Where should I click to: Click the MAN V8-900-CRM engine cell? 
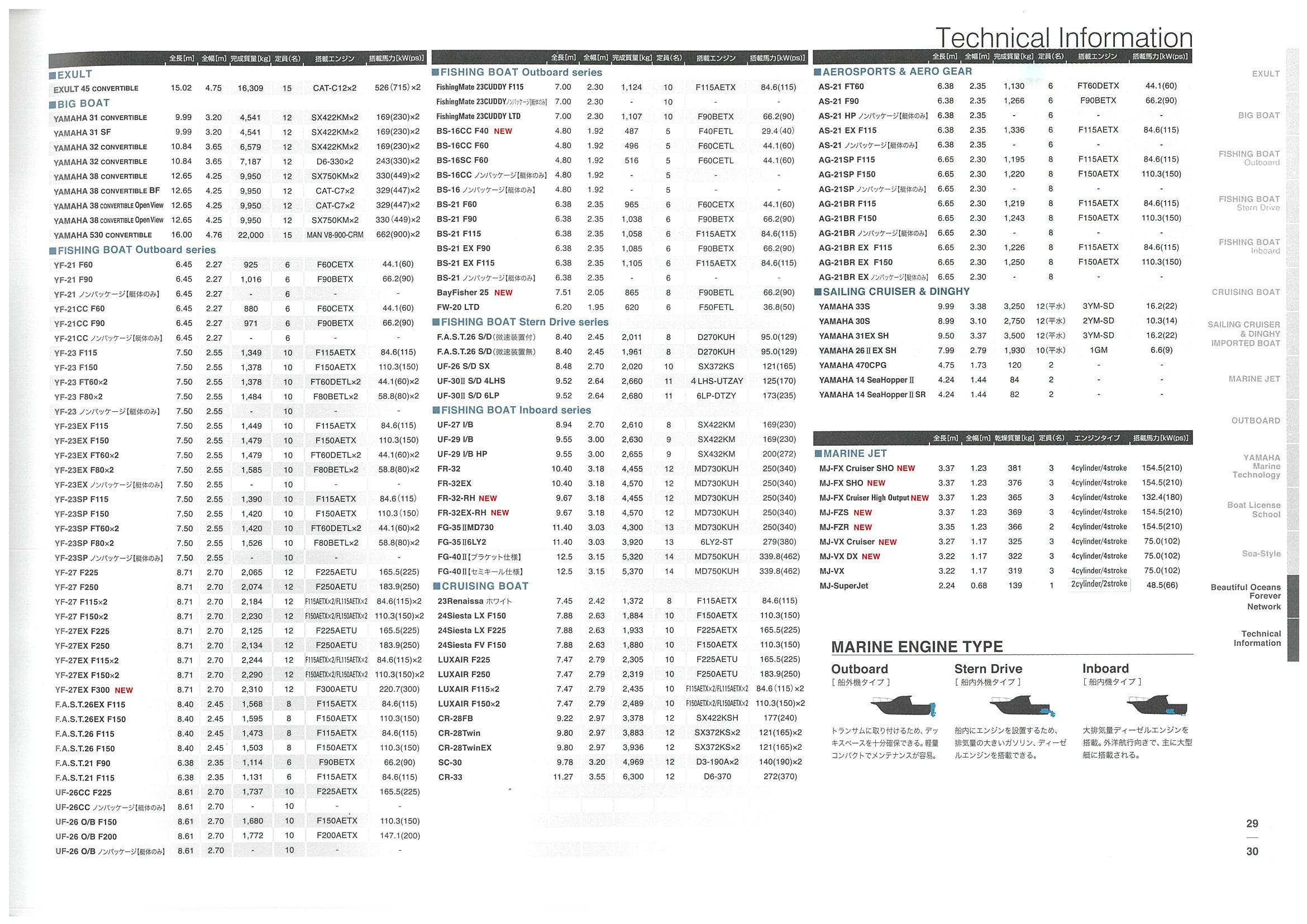pos(335,235)
